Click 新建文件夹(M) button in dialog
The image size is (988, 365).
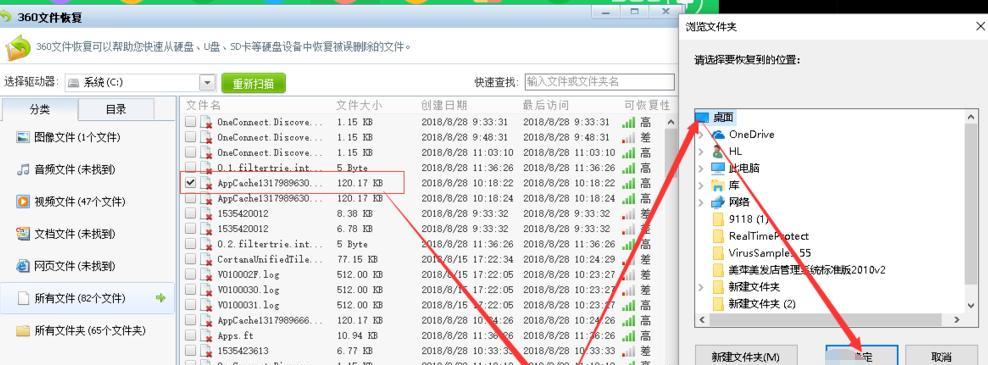click(x=747, y=356)
